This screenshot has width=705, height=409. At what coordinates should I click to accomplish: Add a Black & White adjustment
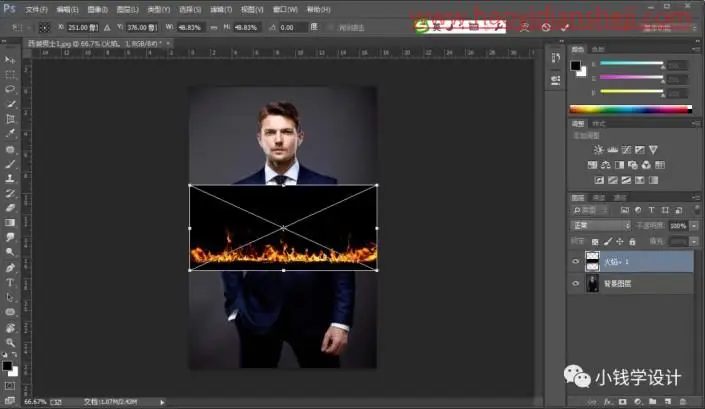click(x=619, y=165)
